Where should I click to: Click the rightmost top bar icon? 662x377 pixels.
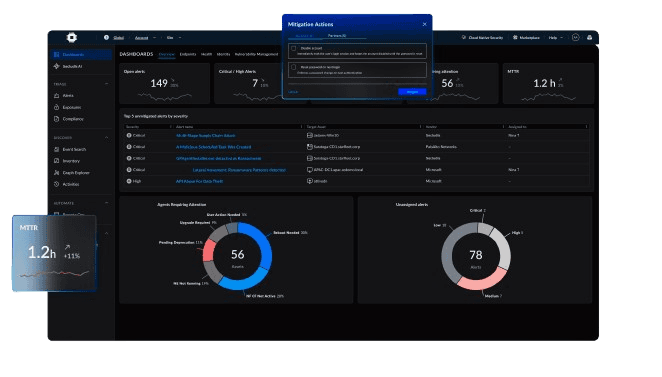[x=590, y=38]
